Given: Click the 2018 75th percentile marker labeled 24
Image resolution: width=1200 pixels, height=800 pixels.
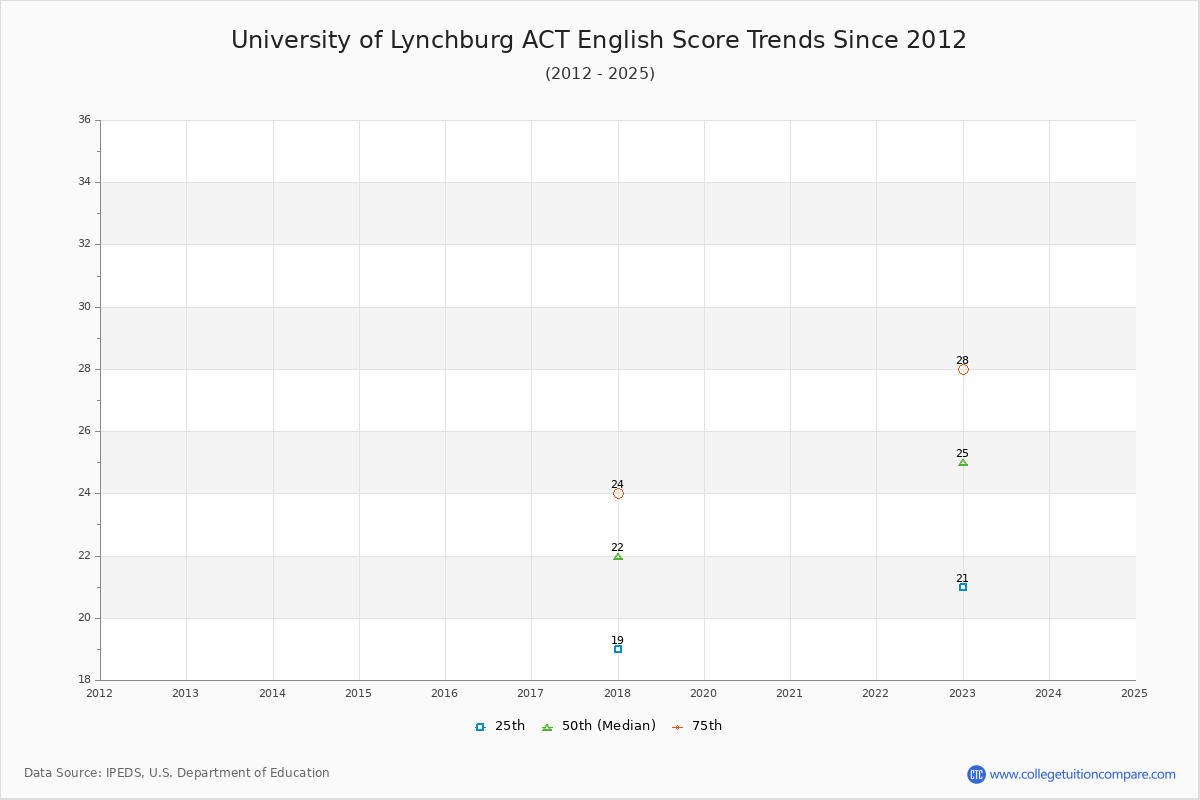Looking at the screenshot, I should pyautogui.click(x=618, y=493).
